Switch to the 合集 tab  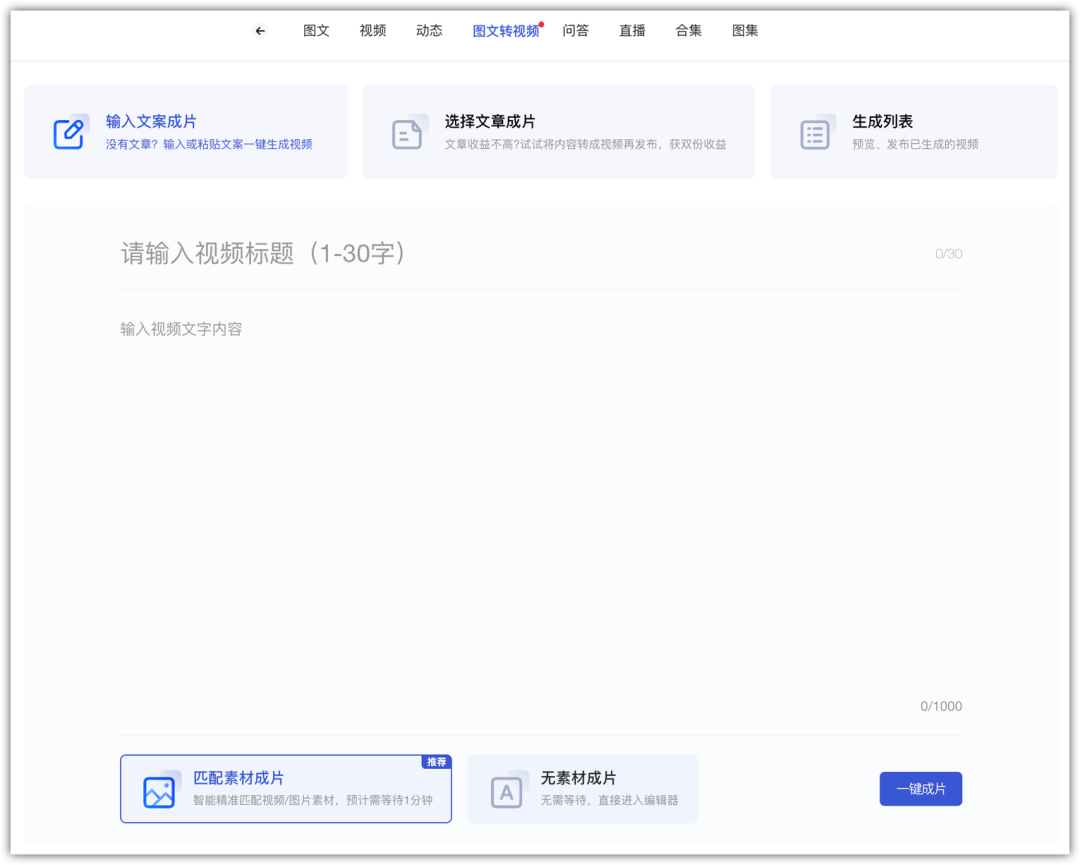point(689,31)
